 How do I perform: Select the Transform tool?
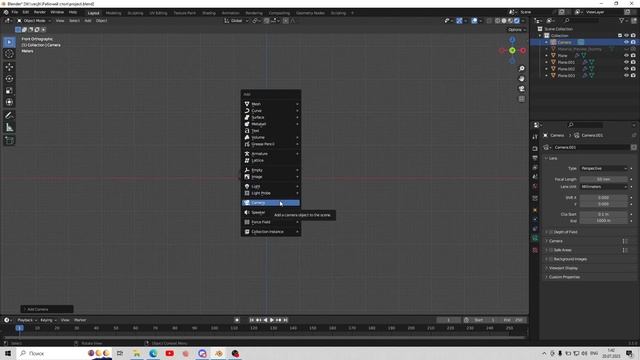9,102
